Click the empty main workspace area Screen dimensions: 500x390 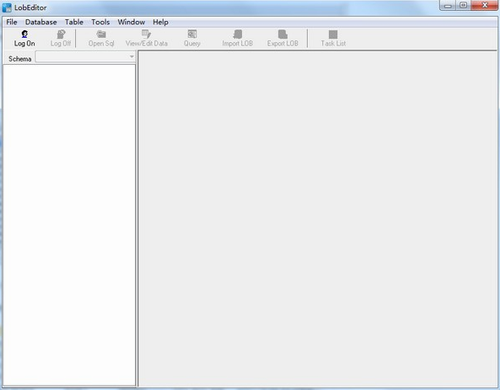coord(318,219)
